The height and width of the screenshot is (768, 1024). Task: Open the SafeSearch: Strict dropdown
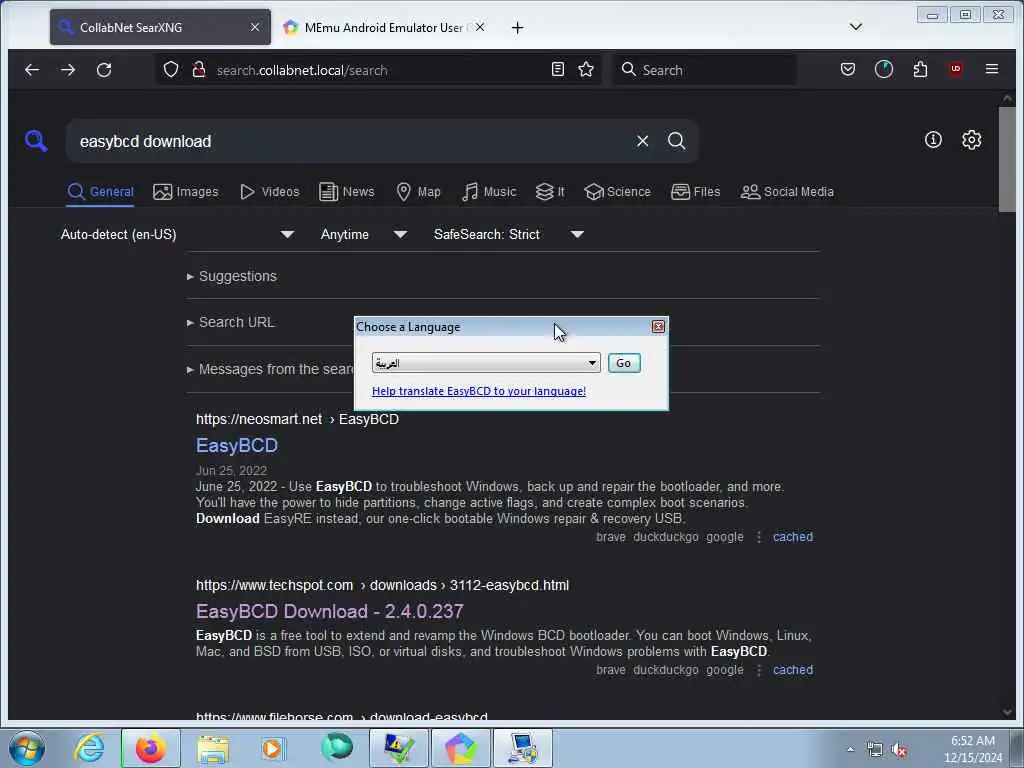coord(508,234)
